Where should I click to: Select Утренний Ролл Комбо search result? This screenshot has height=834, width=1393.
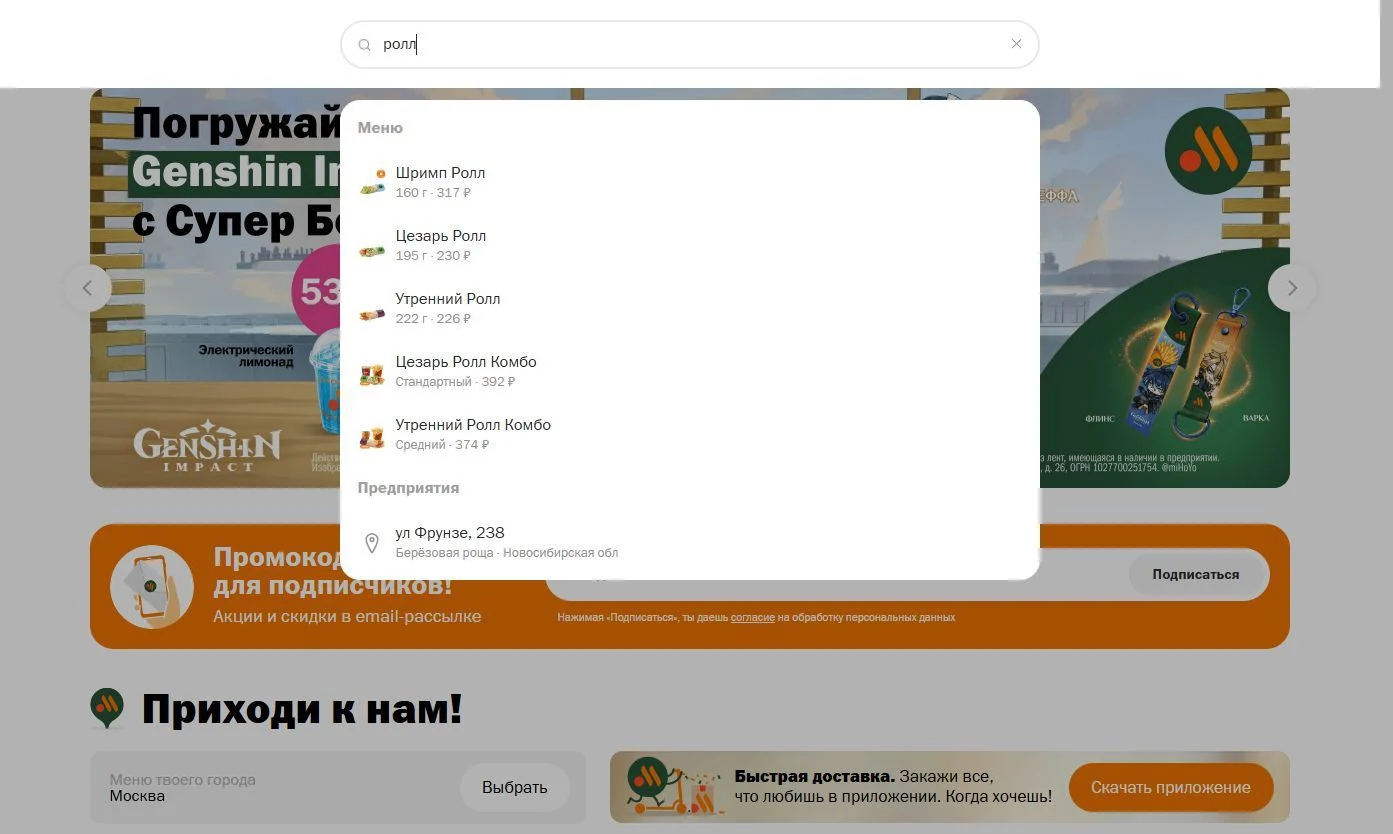690,434
